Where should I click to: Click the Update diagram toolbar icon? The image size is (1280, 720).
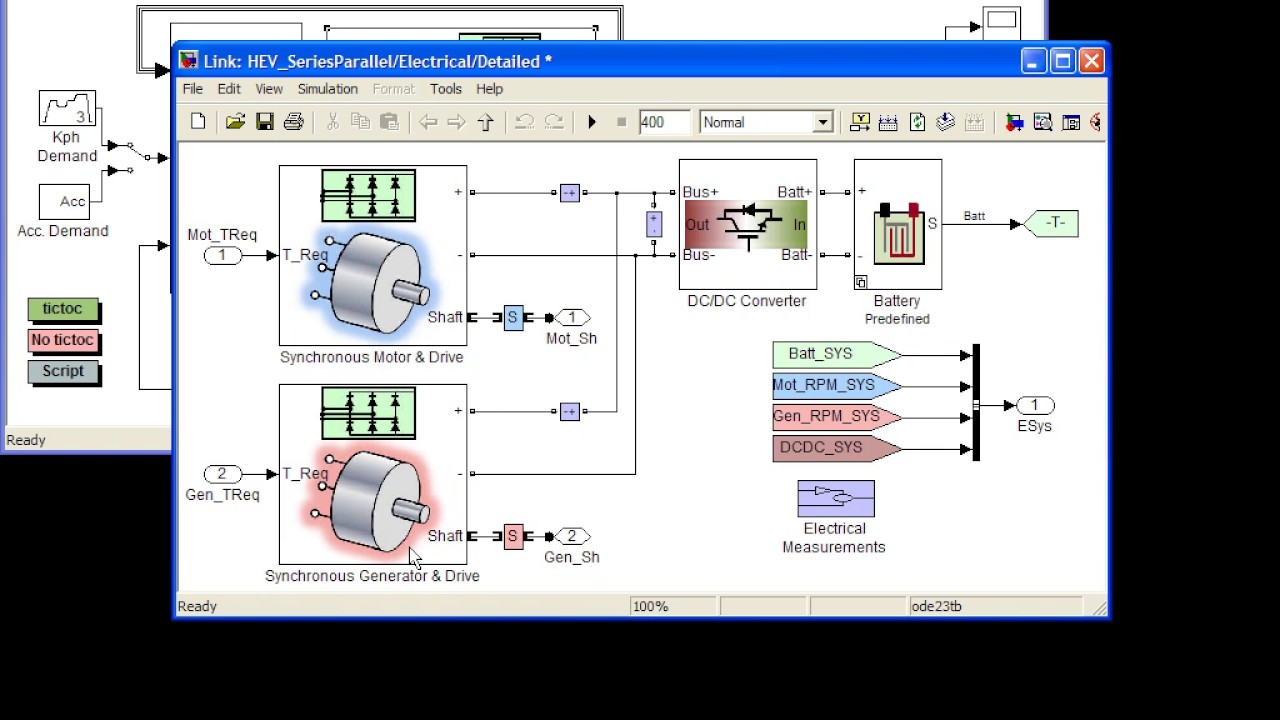point(917,122)
